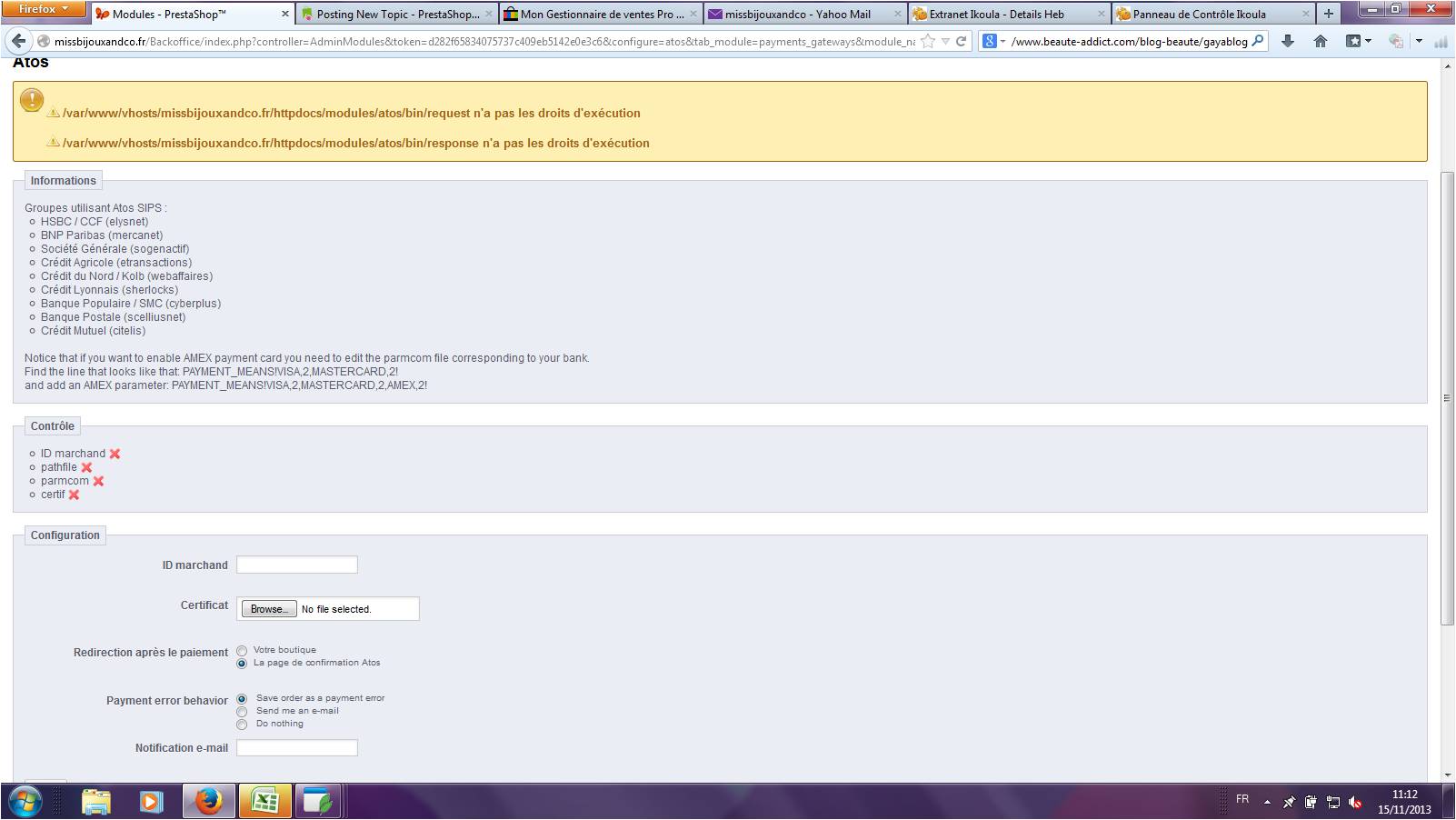Switch to the missbijouxandco Yahoo Mail tab

[805, 14]
